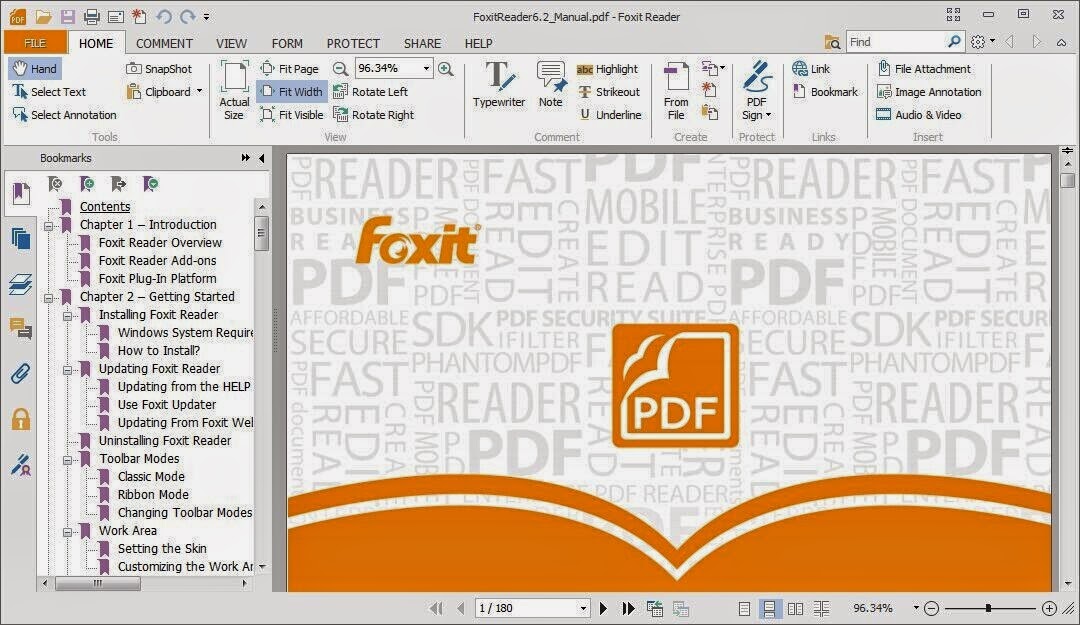Rotate the page right
1080x625 pixels.
pyautogui.click(x=373, y=115)
